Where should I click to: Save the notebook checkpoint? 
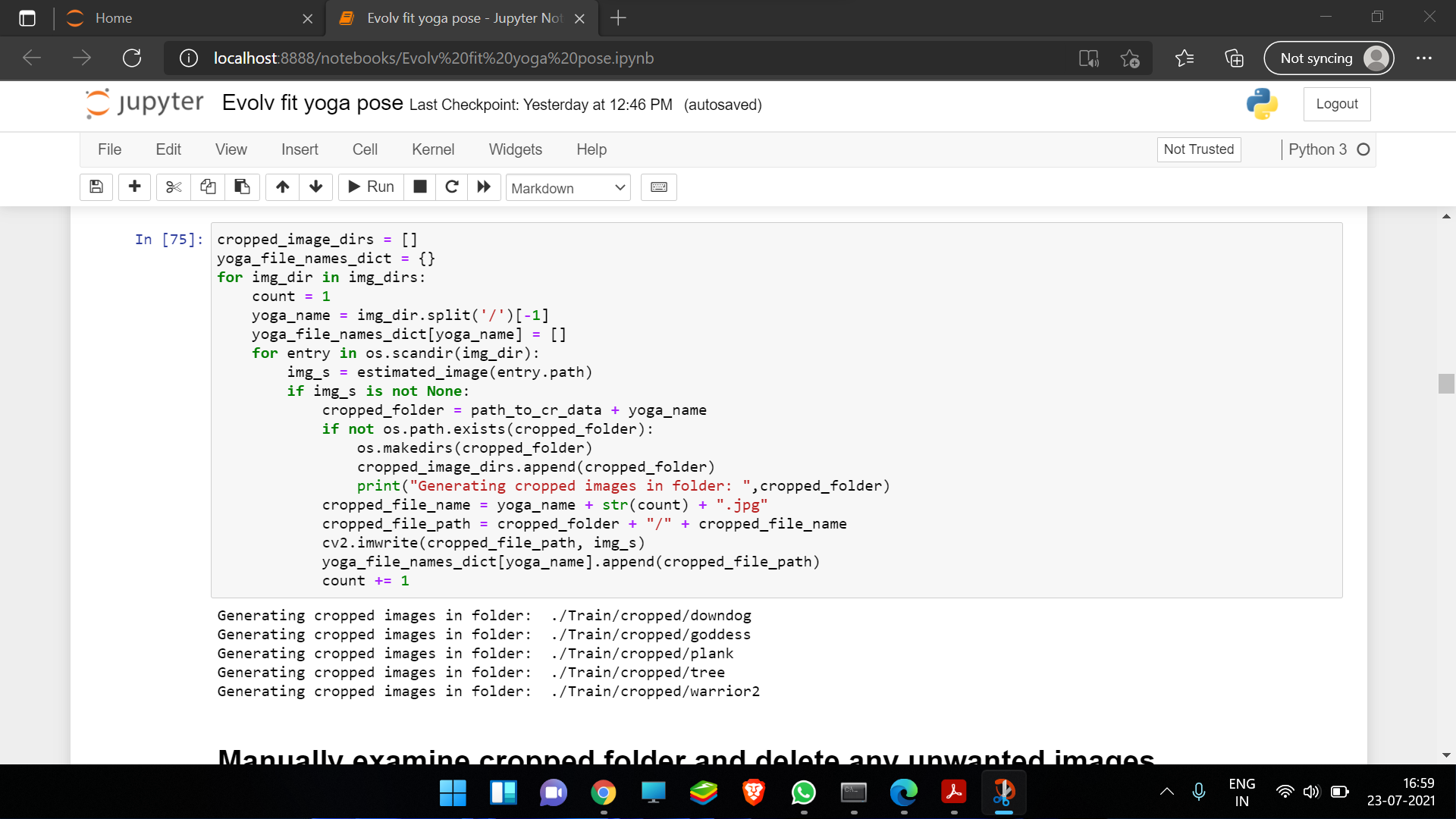tap(96, 187)
